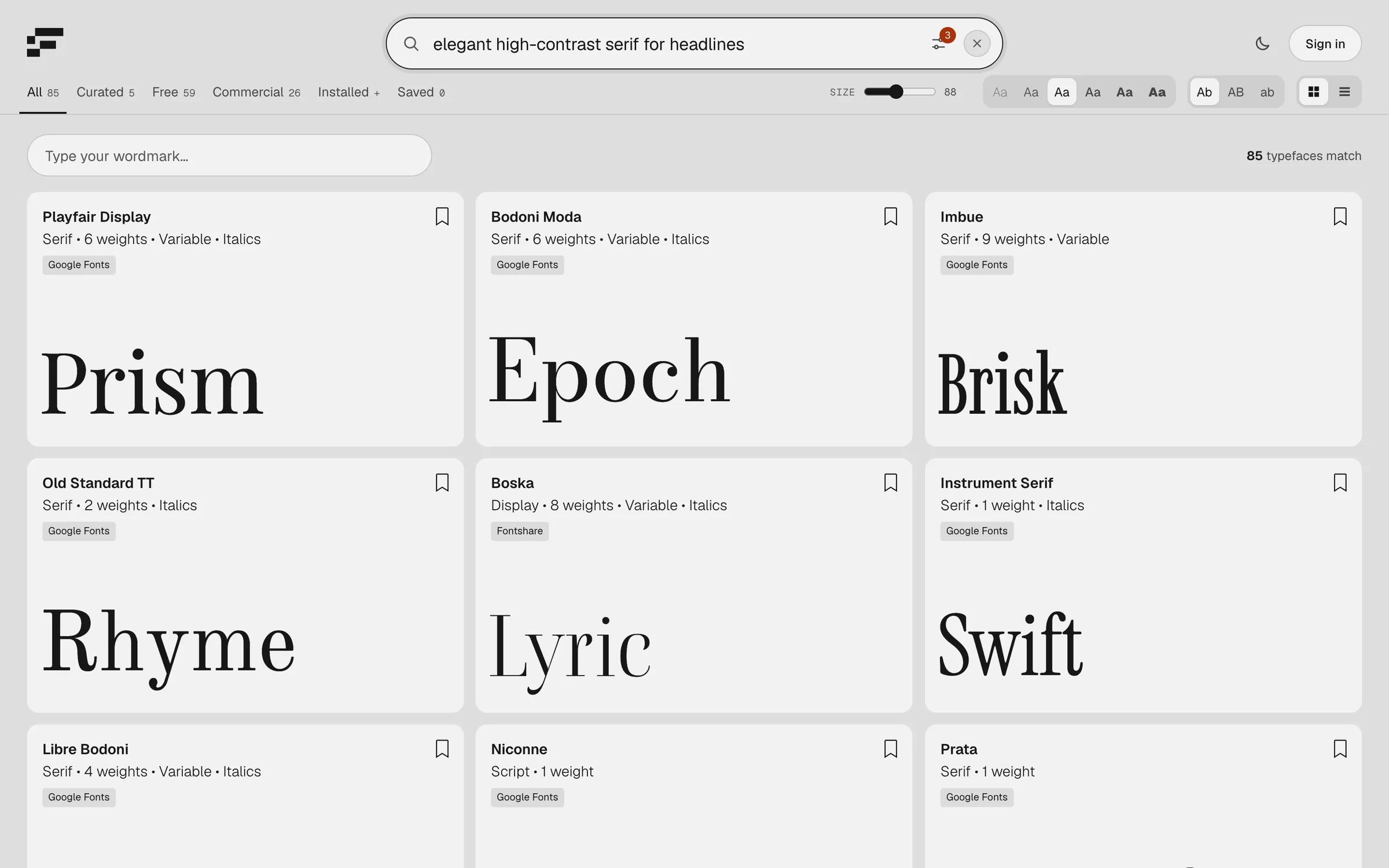Open the Saved tab
The height and width of the screenshot is (868, 1389).
421,92
